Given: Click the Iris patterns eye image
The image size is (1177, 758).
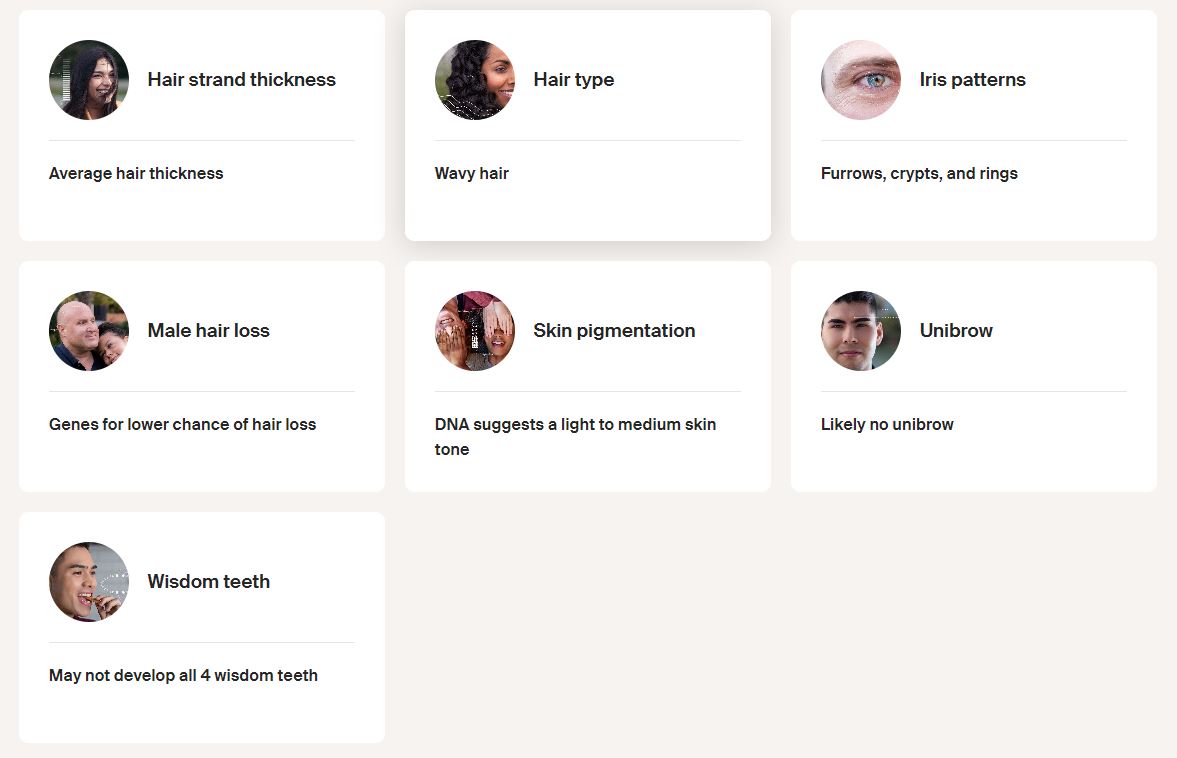Looking at the screenshot, I should (x=861, y=80).
